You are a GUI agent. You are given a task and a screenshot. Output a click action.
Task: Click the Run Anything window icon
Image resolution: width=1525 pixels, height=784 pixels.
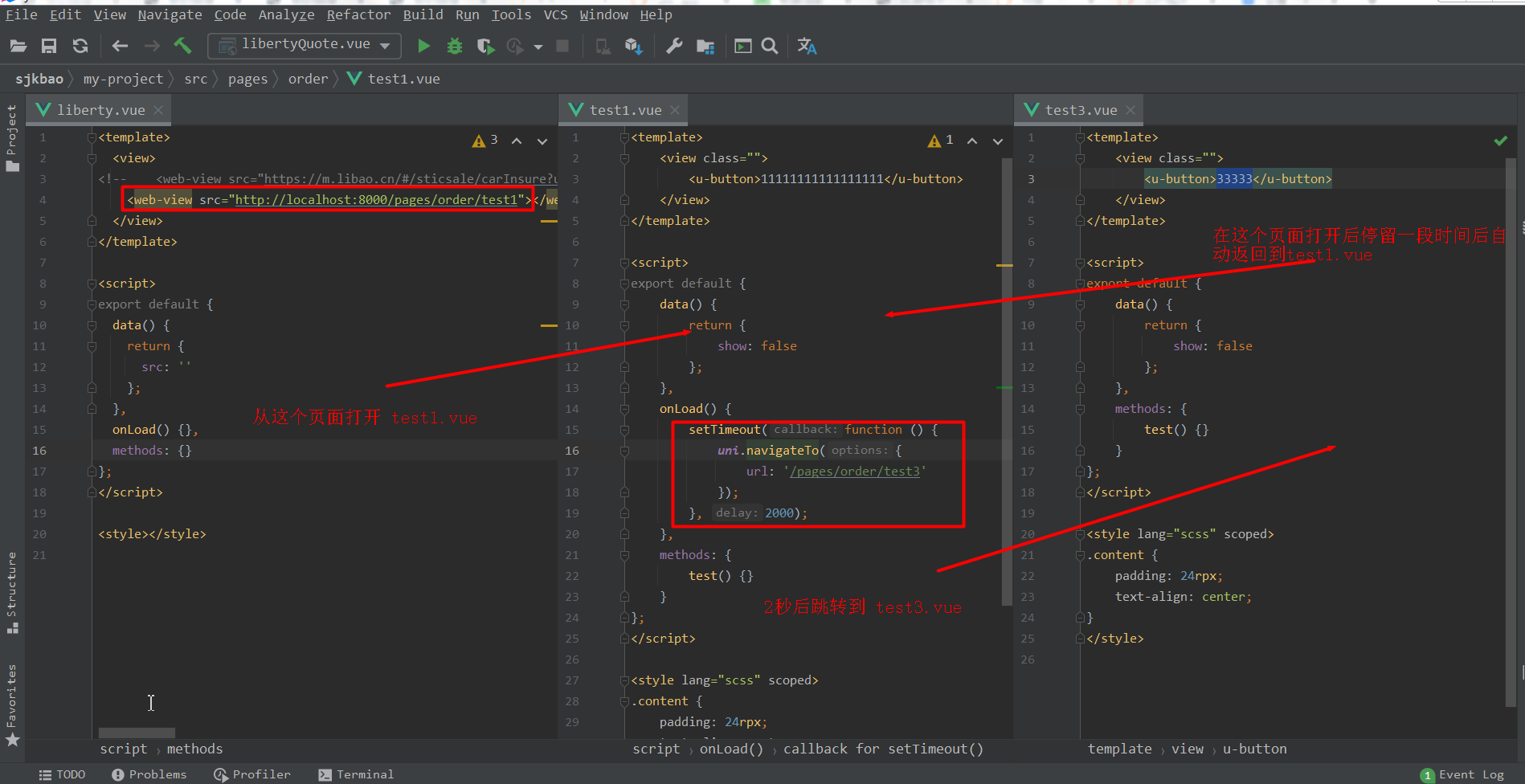(x=743, y=46)
